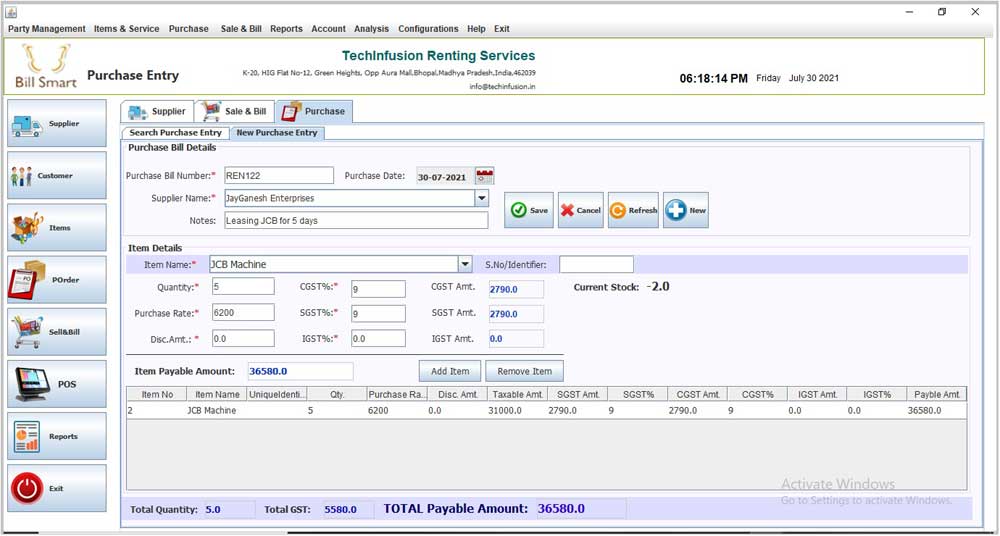1000x536 pixels.
Task: Click the Bill Smart logo
Action: coord(45,66)
